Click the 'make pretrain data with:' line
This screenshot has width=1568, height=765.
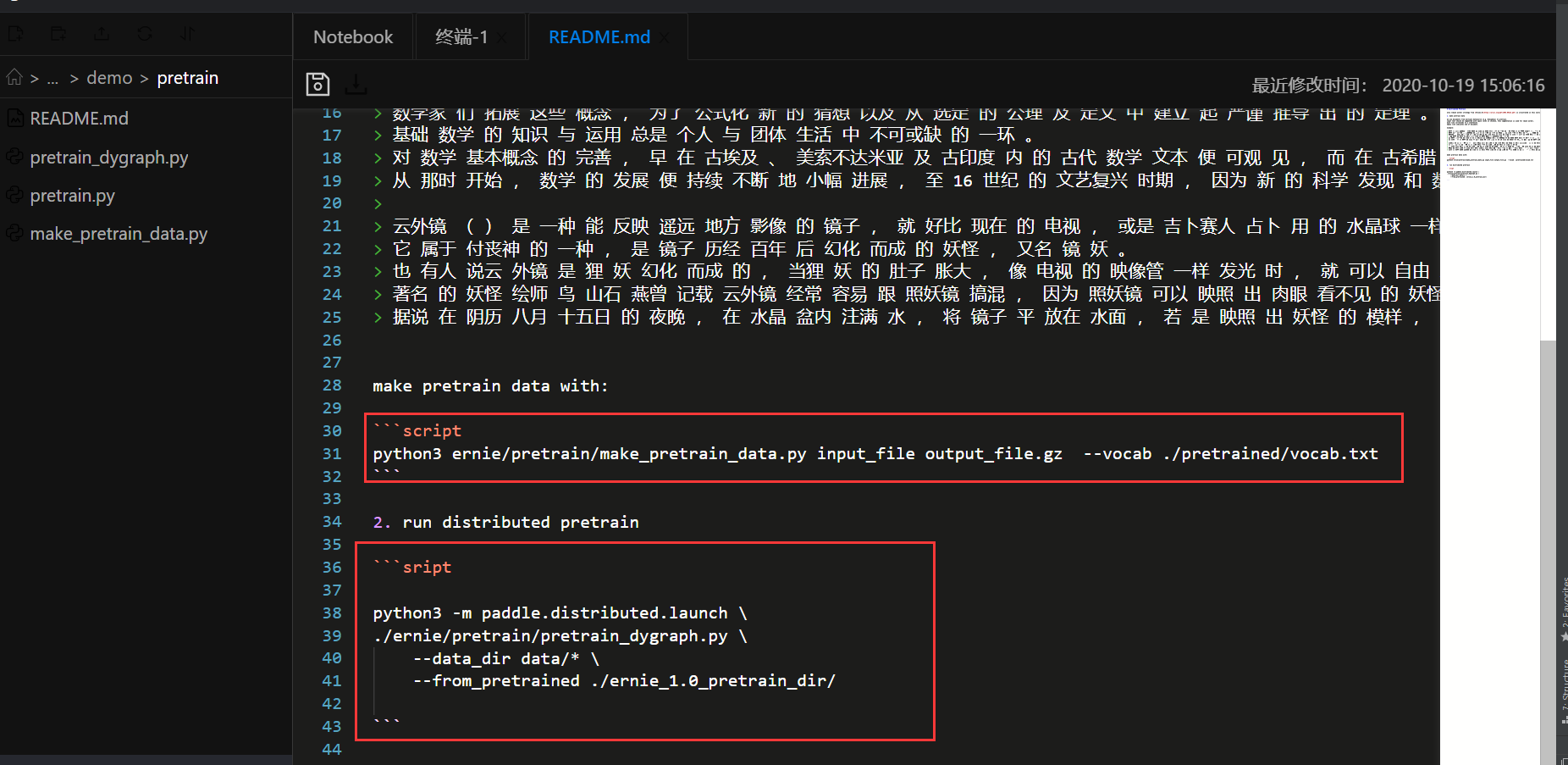click(x=490, y=386)
